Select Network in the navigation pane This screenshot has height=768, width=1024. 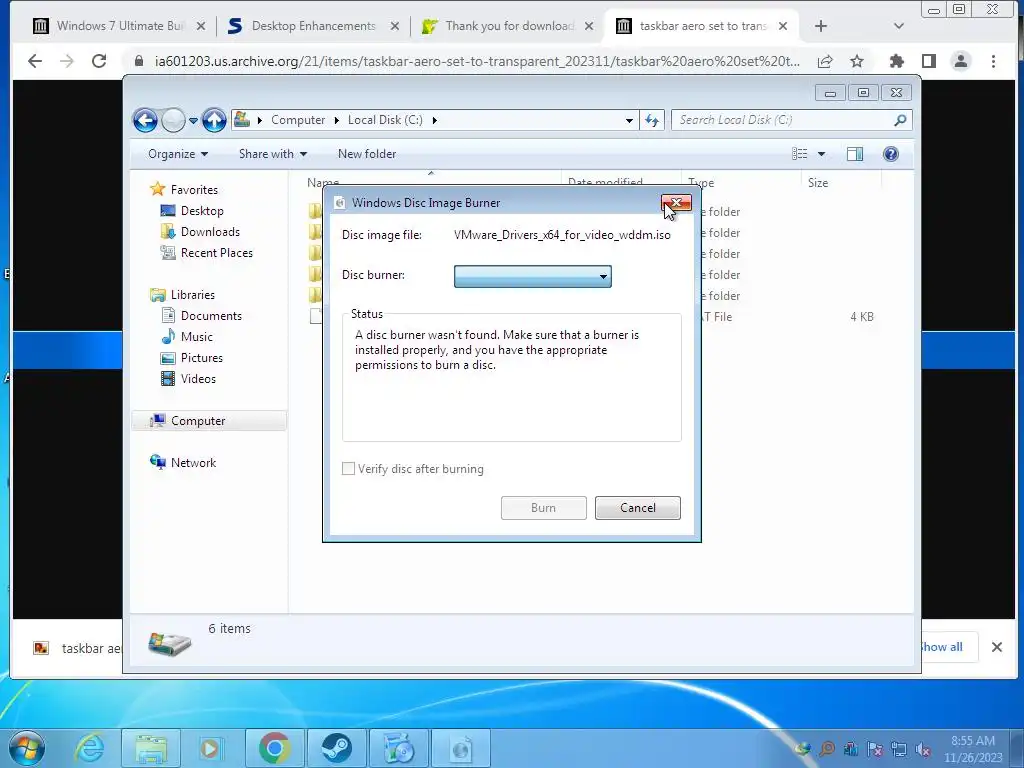click(193, 463)
